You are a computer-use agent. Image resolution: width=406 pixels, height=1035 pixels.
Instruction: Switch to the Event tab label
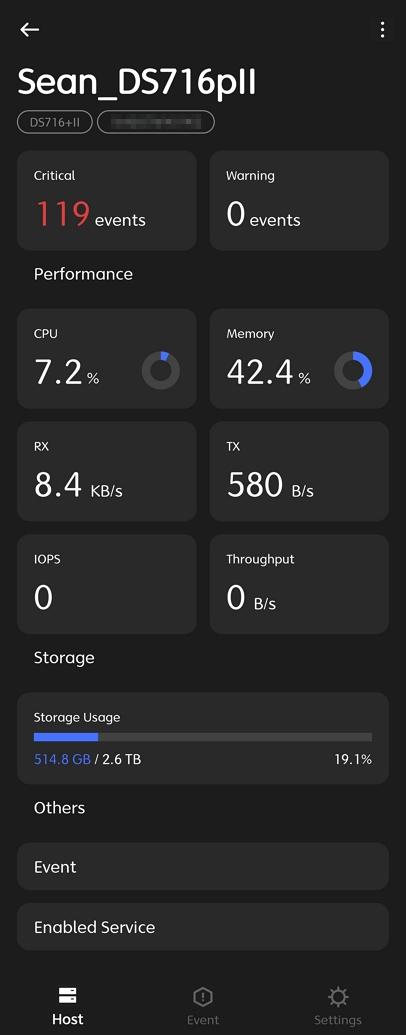click(203, 1020)
